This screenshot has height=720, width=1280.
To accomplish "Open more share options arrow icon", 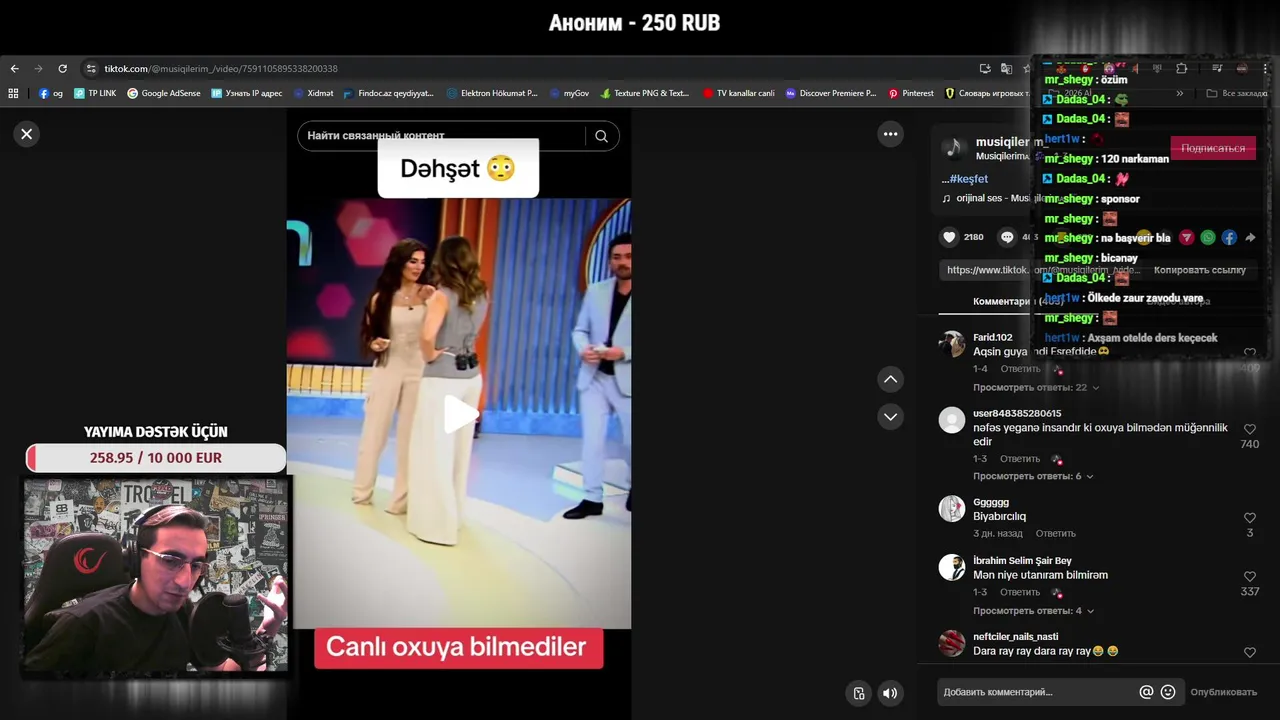I will point(1250,237).
